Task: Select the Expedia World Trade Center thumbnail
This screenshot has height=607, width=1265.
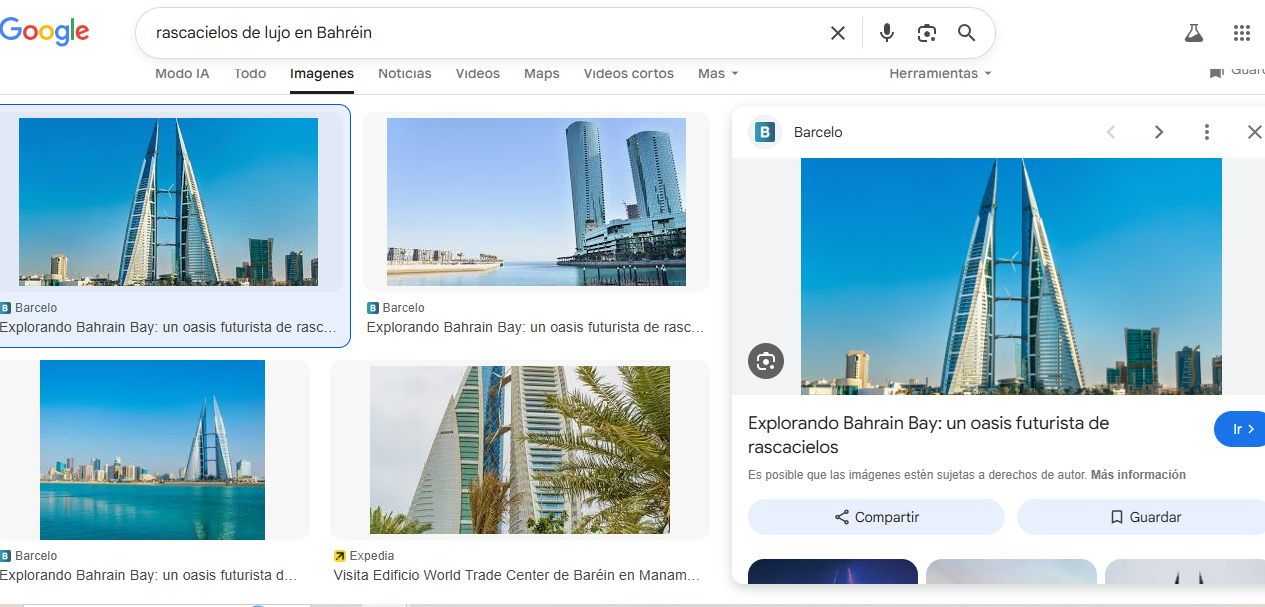Action: coord(519,449)
